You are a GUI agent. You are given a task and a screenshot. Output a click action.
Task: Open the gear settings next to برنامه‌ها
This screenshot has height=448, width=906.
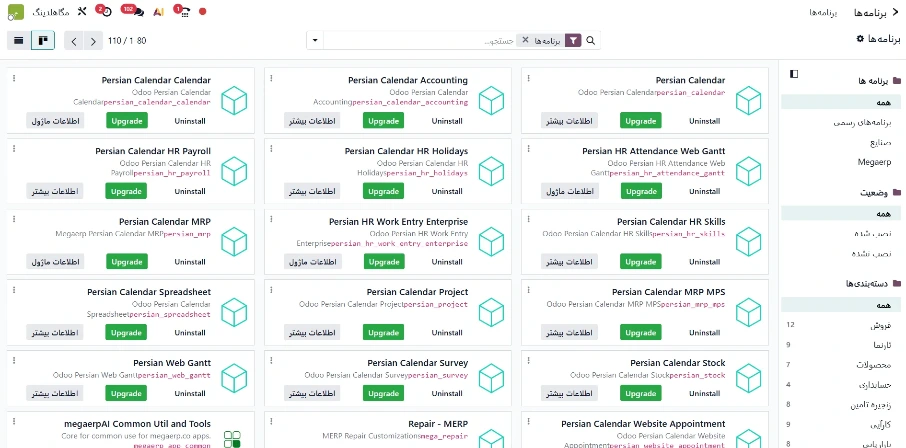860,39
